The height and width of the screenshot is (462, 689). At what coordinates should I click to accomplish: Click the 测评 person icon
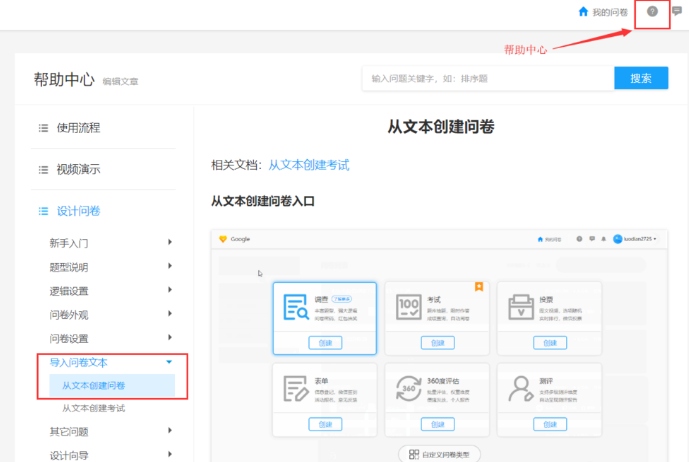click(521, 389)
